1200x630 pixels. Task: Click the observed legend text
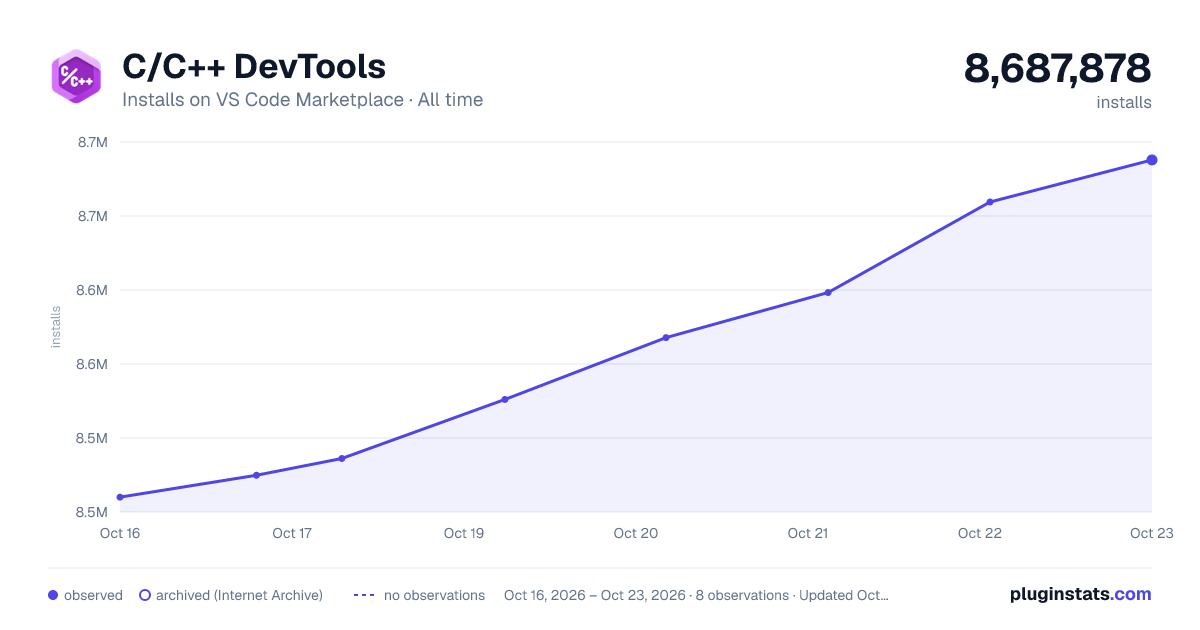[x=93, y=595]
